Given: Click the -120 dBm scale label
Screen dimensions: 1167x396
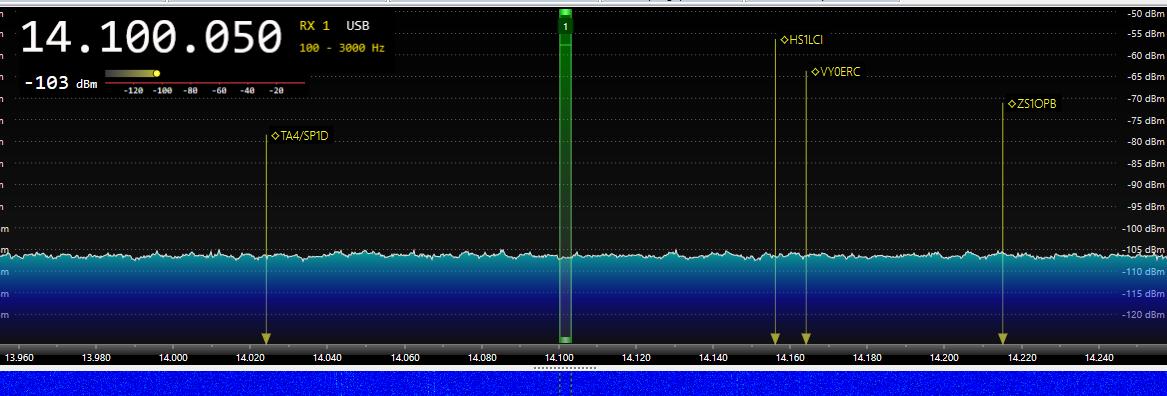Looking at the screenshot, I should point(1144,315).
